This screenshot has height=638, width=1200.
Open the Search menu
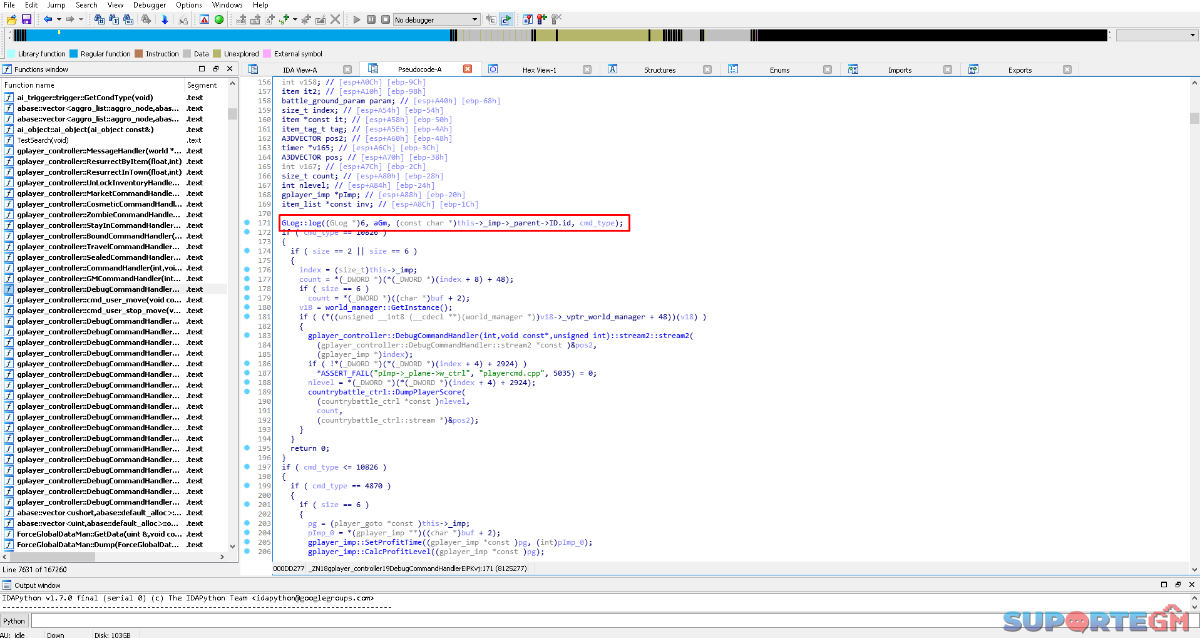(87, 5)
